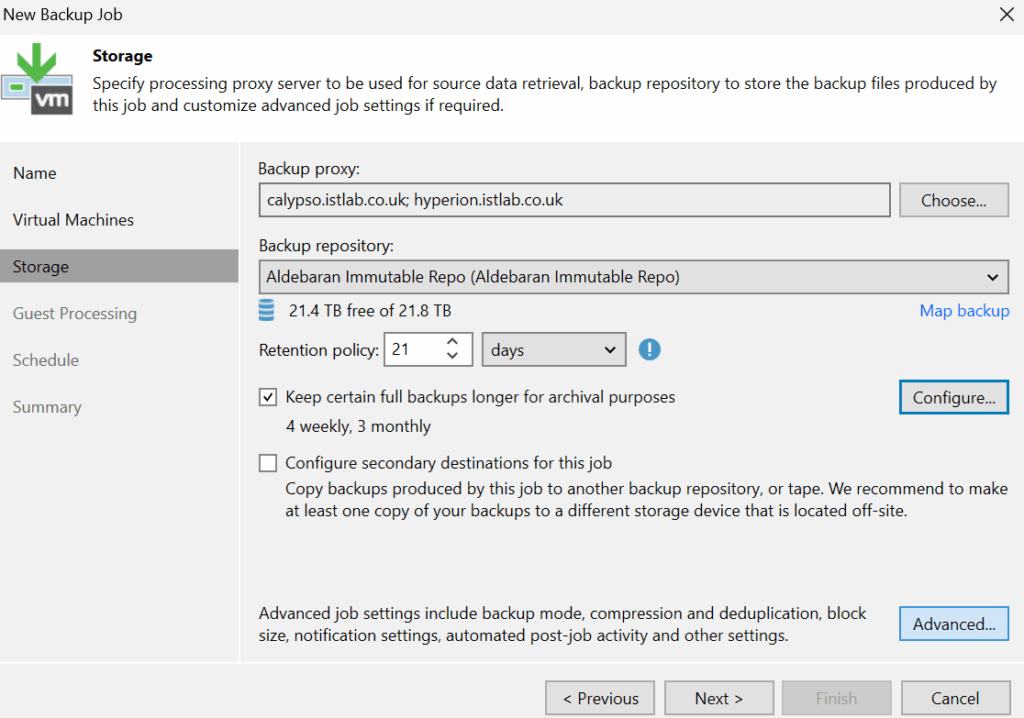Screen dimensions: 1024x718
Task: Open the Backup repository dropdown
Action: coord(633,277)
